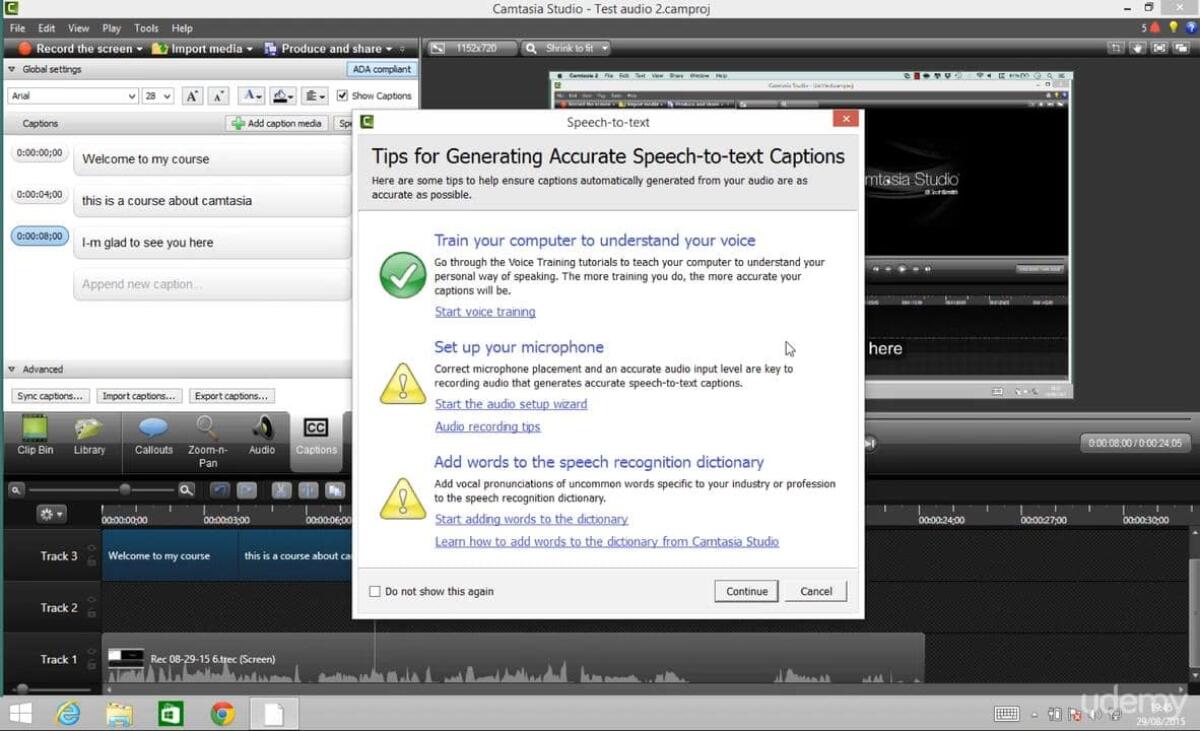Uncheck the Show Captions checkbox

click(342, 95)
